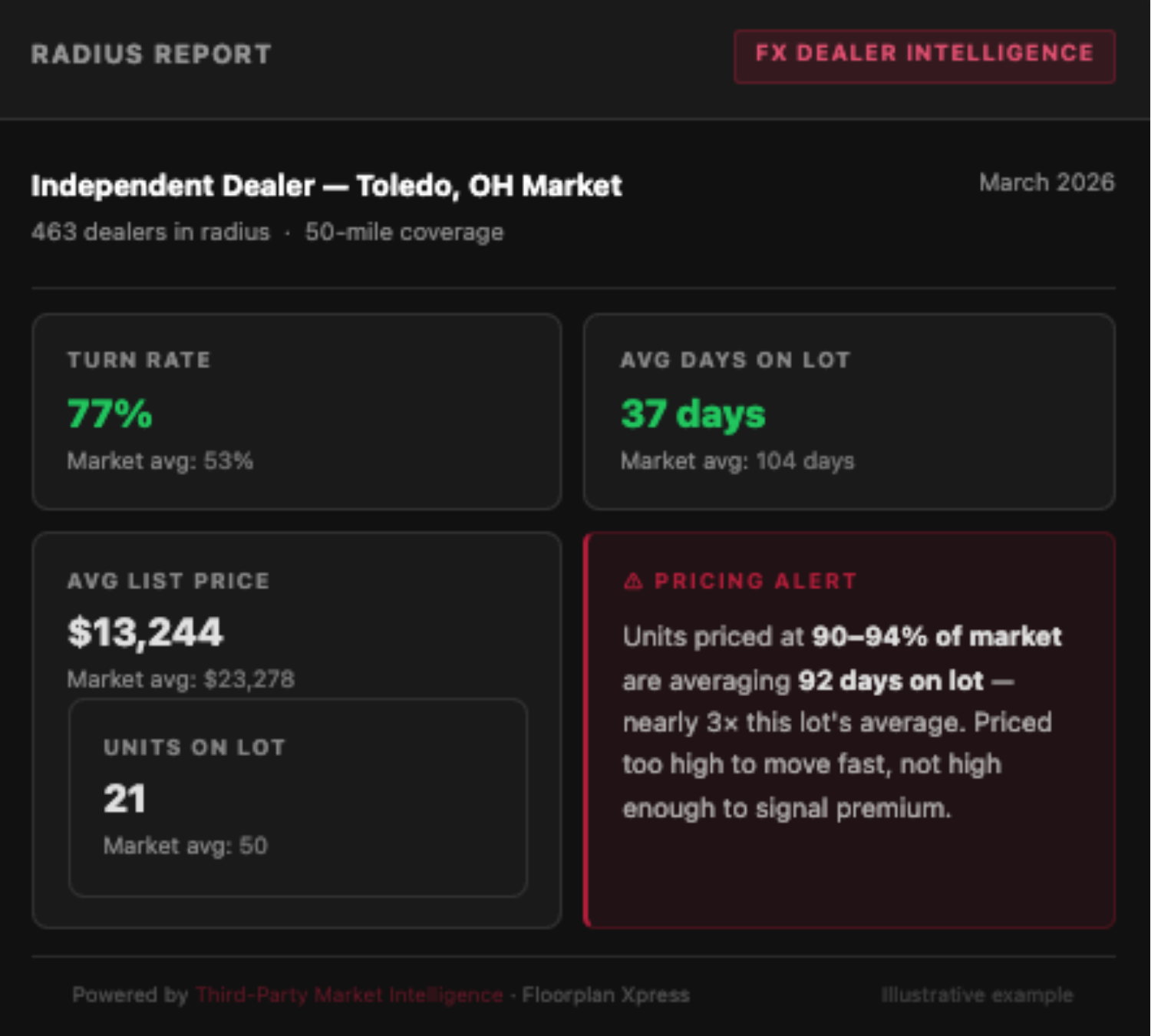Click the Pricing Alert warning triangle icon

633,581
